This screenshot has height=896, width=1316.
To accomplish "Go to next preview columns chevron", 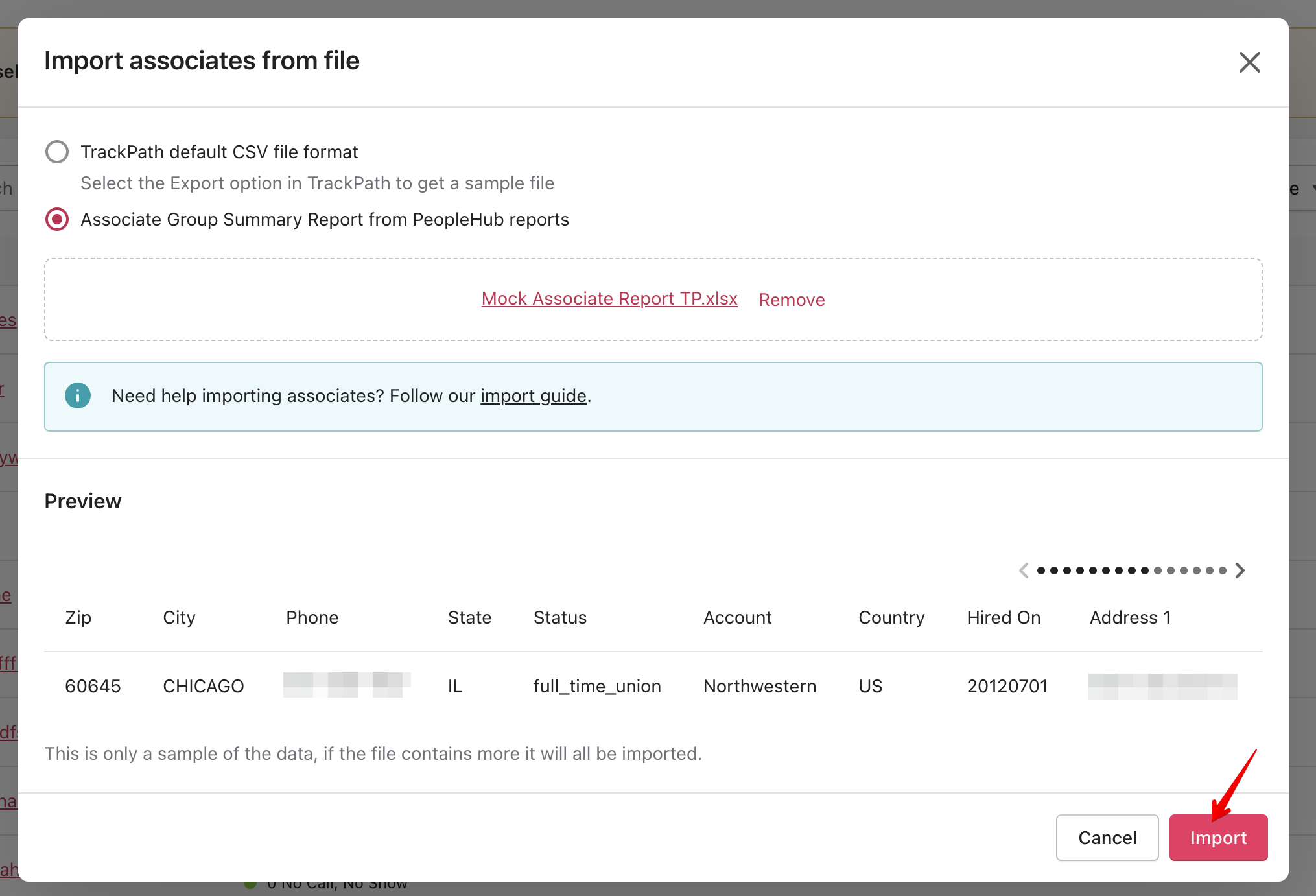I will (1240, 571).
